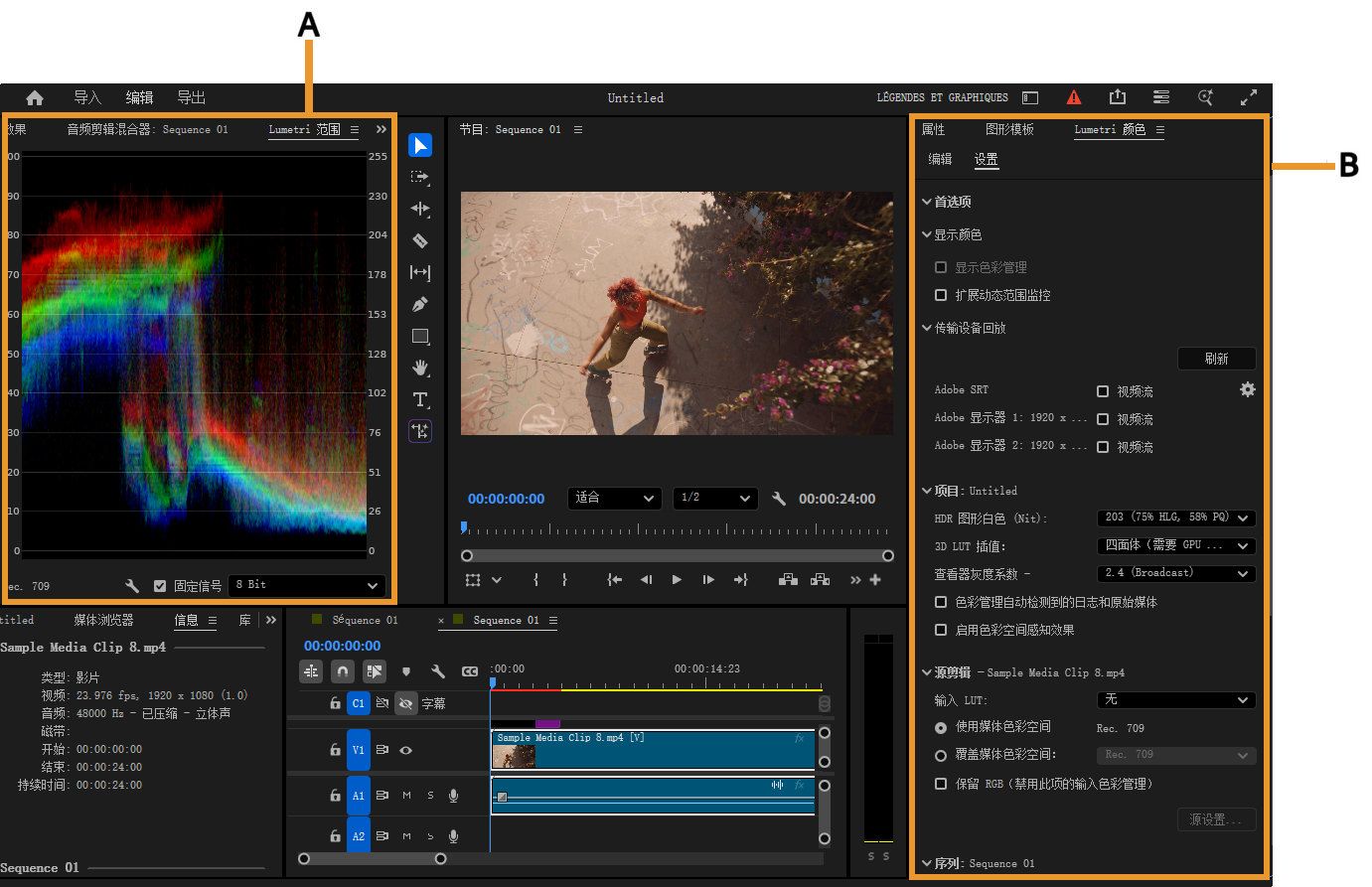Switch to the 编辑 tab in Lumetri 颜色

(940, 159)
